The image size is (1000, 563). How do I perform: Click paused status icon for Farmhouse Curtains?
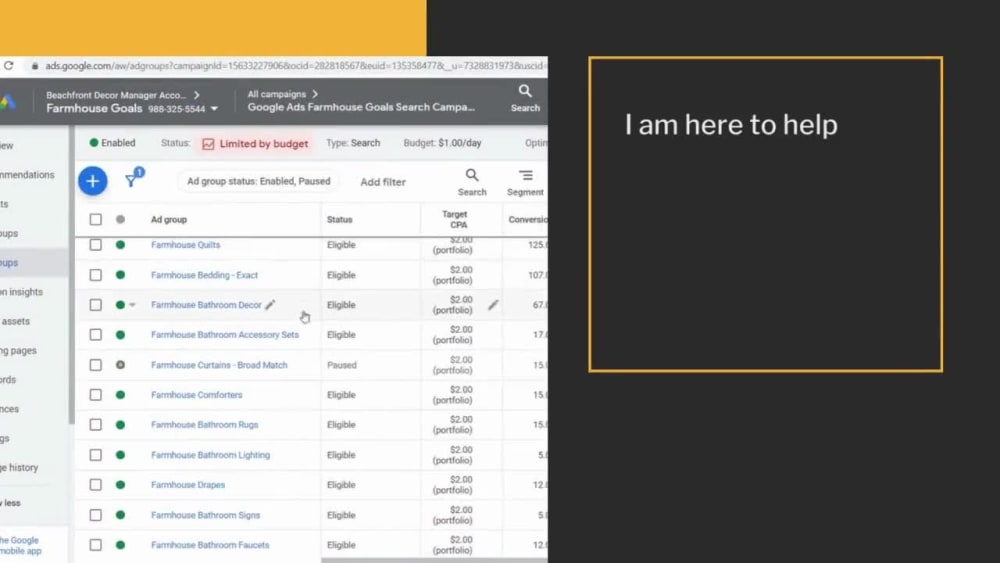(120, 365)
